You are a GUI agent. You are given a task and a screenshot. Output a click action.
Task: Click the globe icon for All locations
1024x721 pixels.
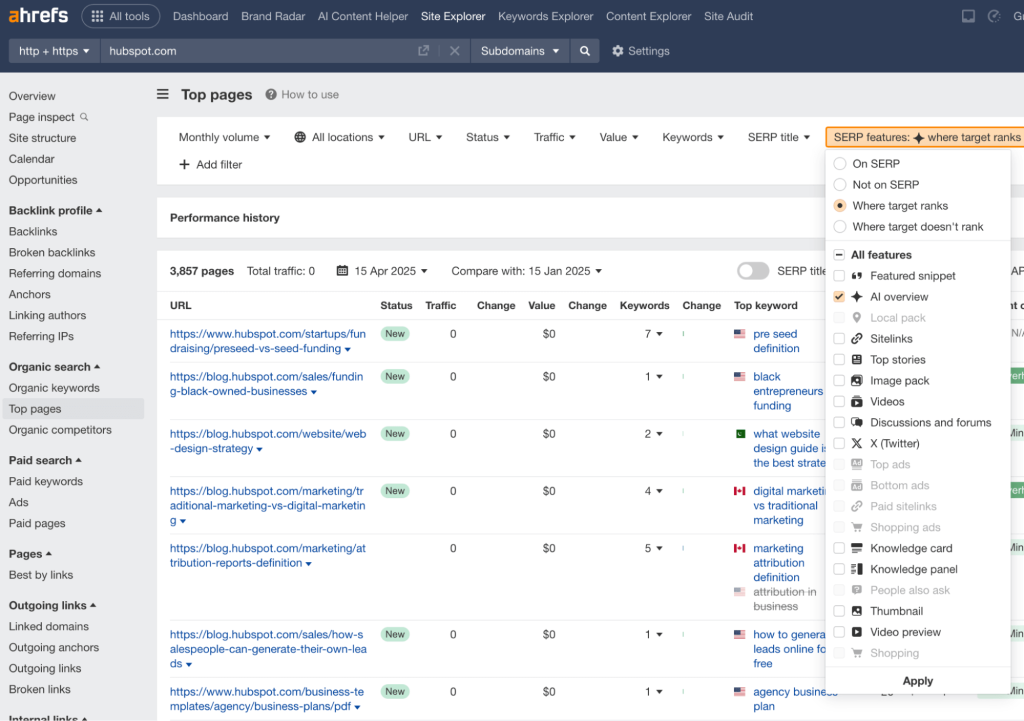pos(300,137)
